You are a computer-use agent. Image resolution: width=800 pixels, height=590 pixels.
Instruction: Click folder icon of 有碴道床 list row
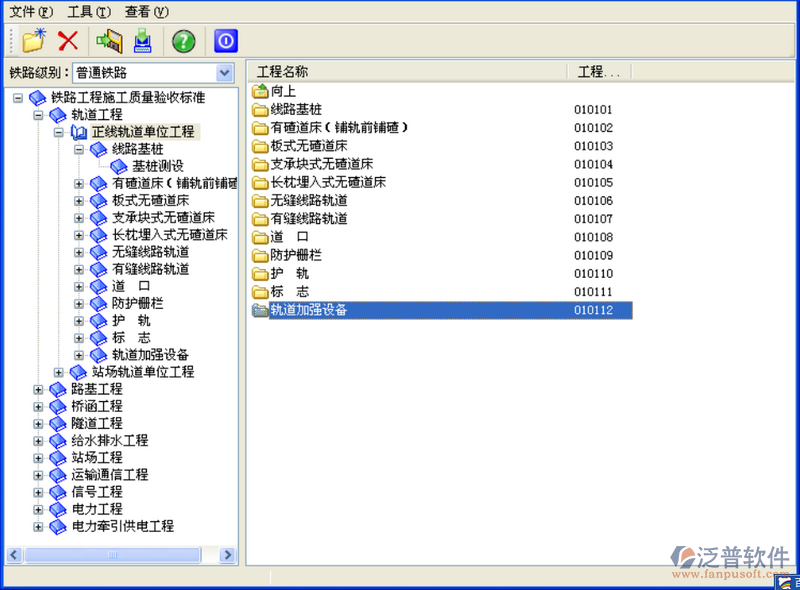pos(260,128)
